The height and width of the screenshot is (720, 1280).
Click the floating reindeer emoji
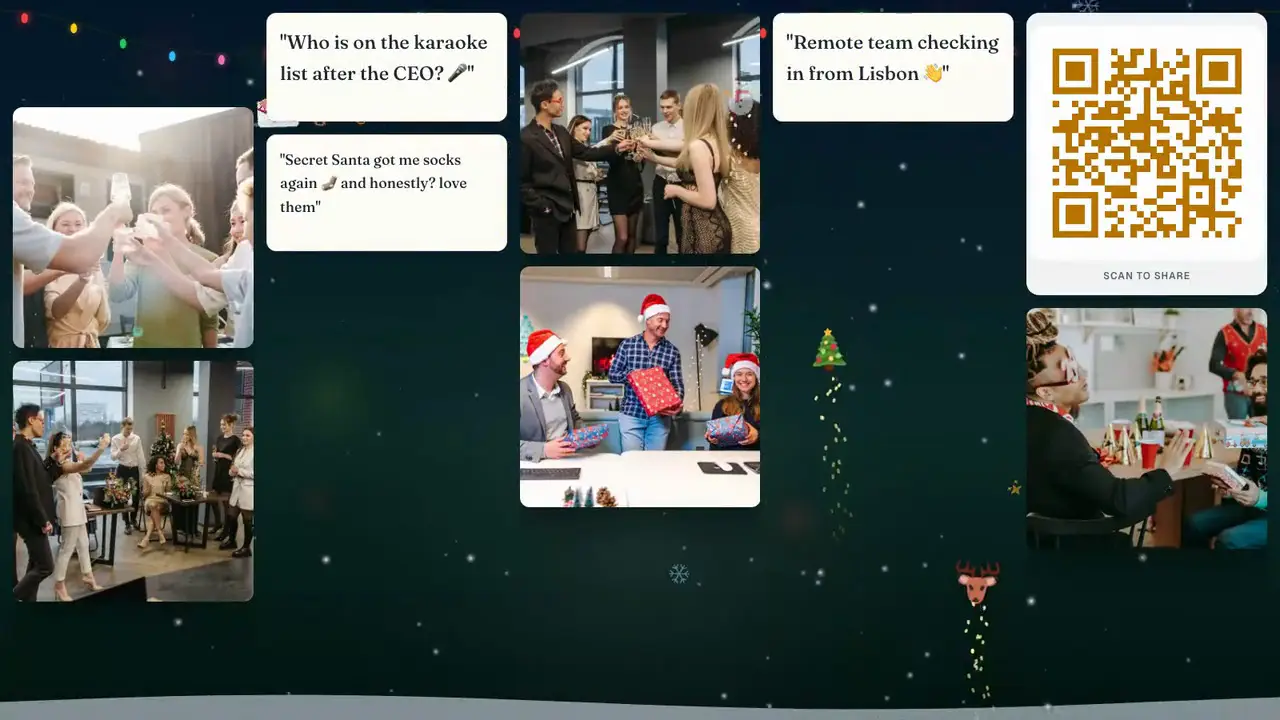point(977,582)
